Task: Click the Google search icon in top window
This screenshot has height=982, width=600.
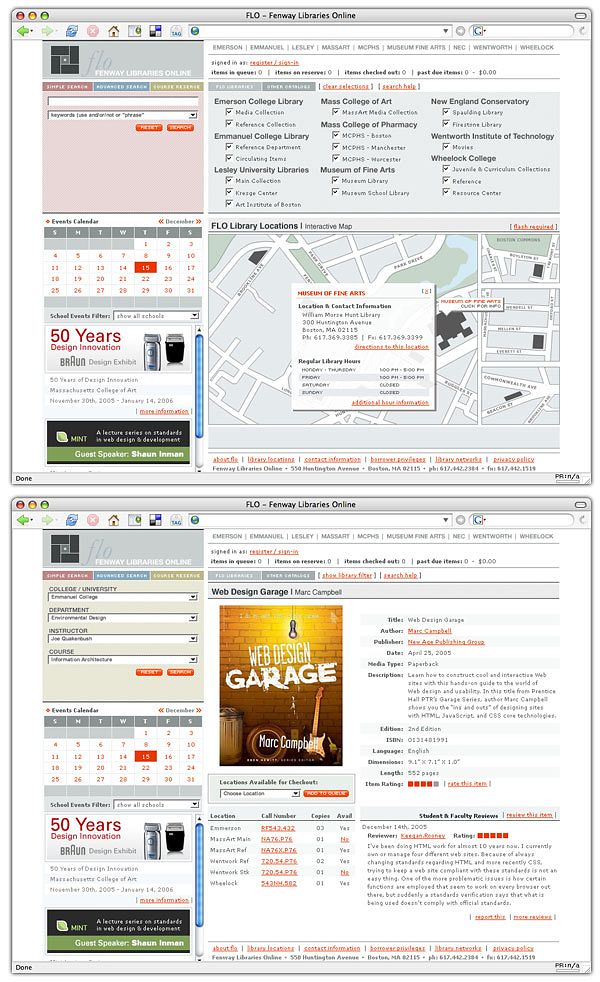Action: 478,31
